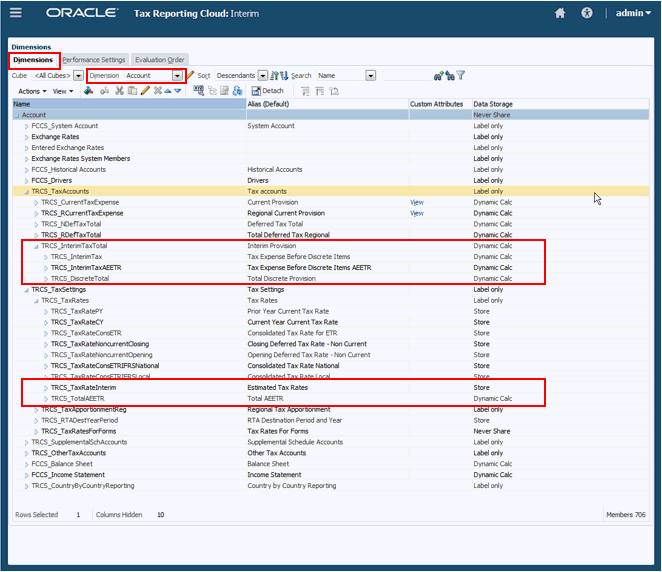Expand the FCCS_System Account node
Image resolution: width=662 pixels, height=572 pixels.
(26, 126)
